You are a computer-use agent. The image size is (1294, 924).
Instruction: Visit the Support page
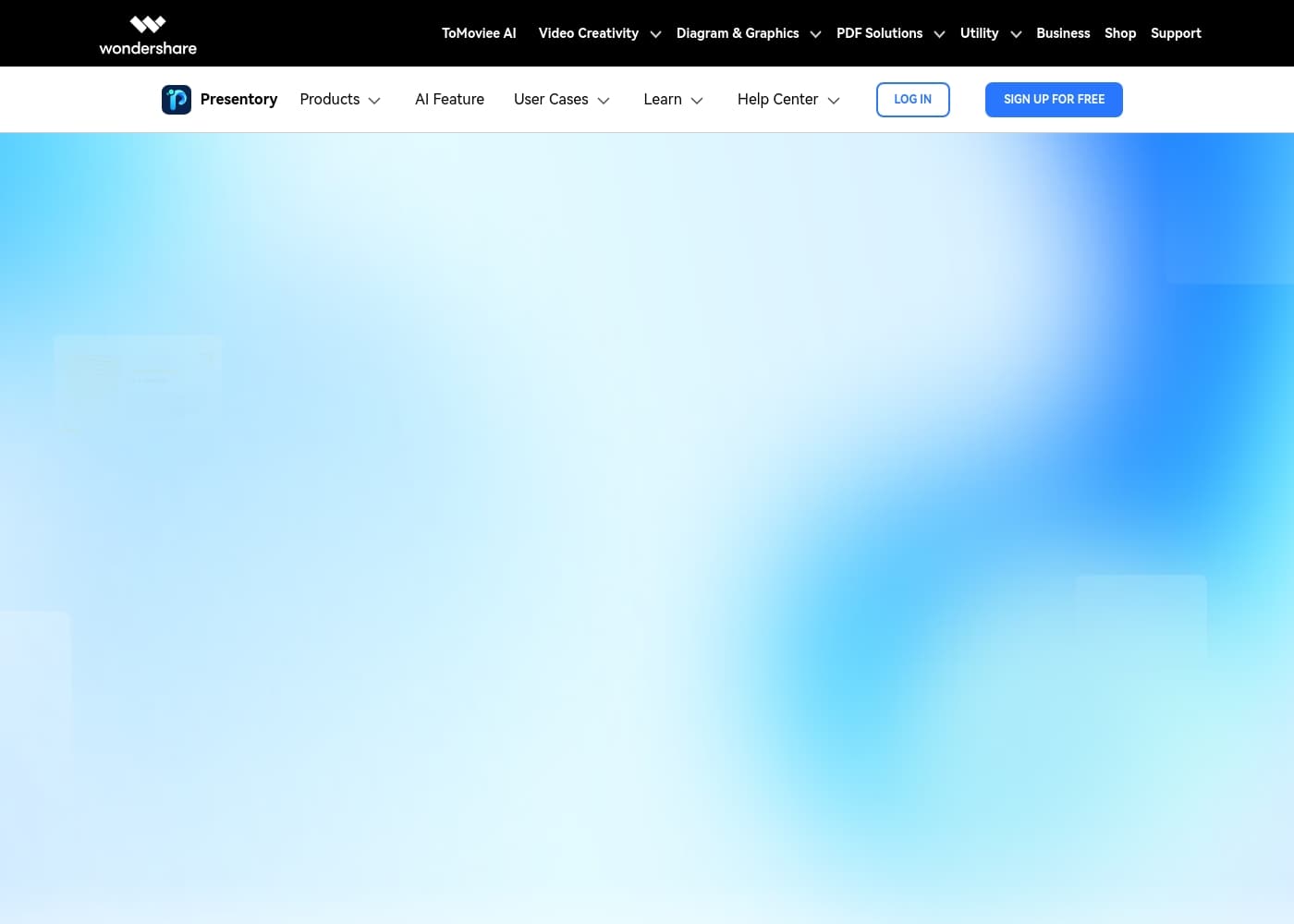1176,33
